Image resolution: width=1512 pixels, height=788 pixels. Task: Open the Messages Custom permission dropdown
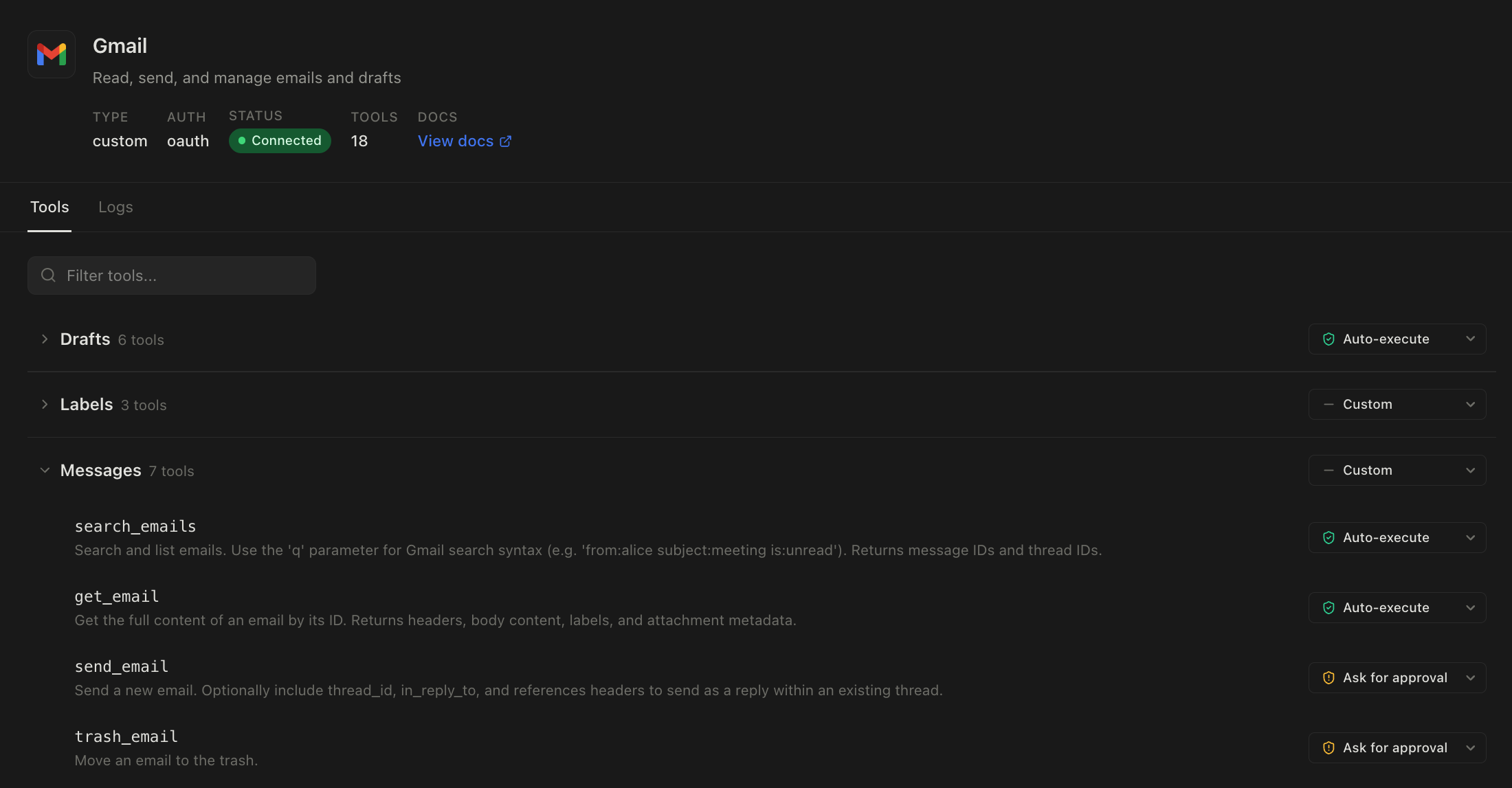[1397, 471]
